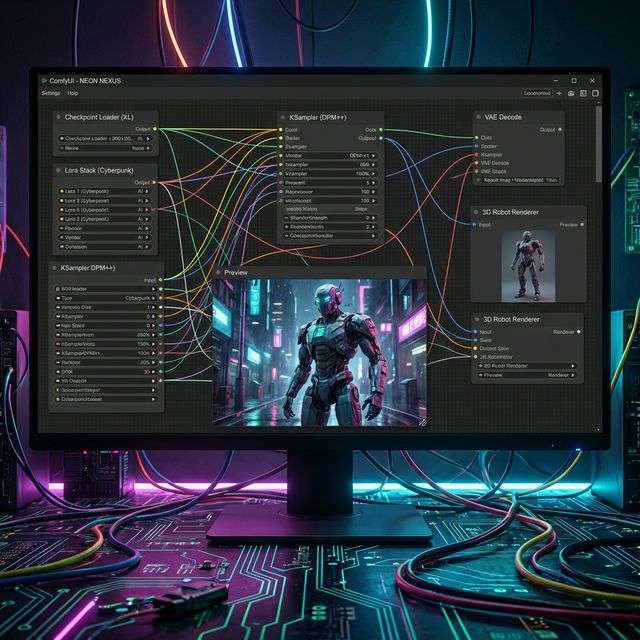This screenshot has height=640, width=640.
Task: Toggle the yellow dot on the first Lora 1 (Cyberpunk) row
Action: [62, 191]
